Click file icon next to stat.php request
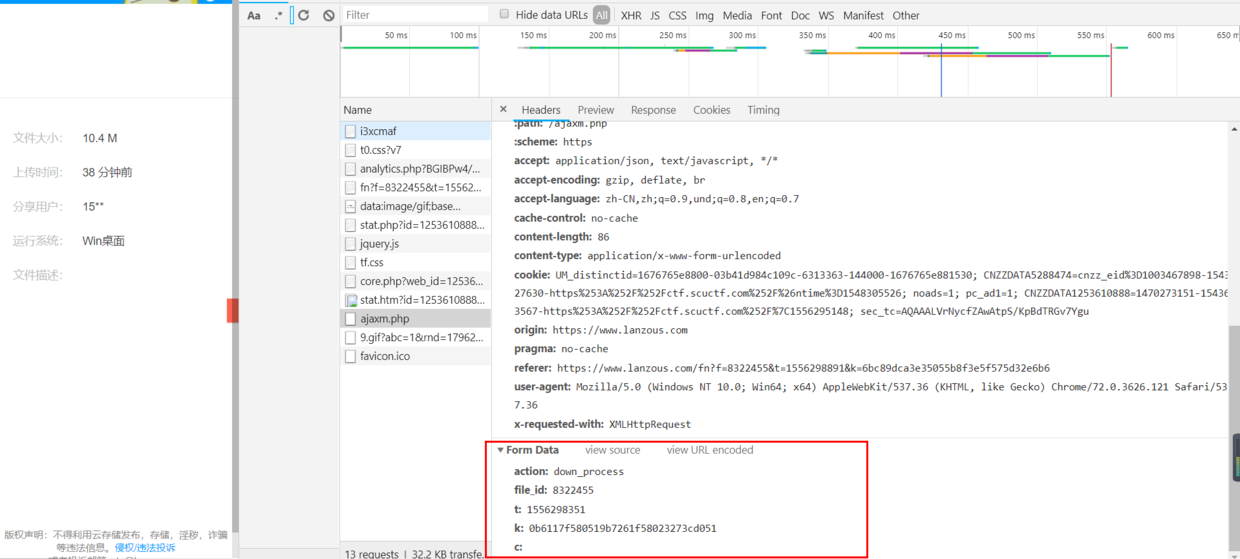 (x=350, y=225)
